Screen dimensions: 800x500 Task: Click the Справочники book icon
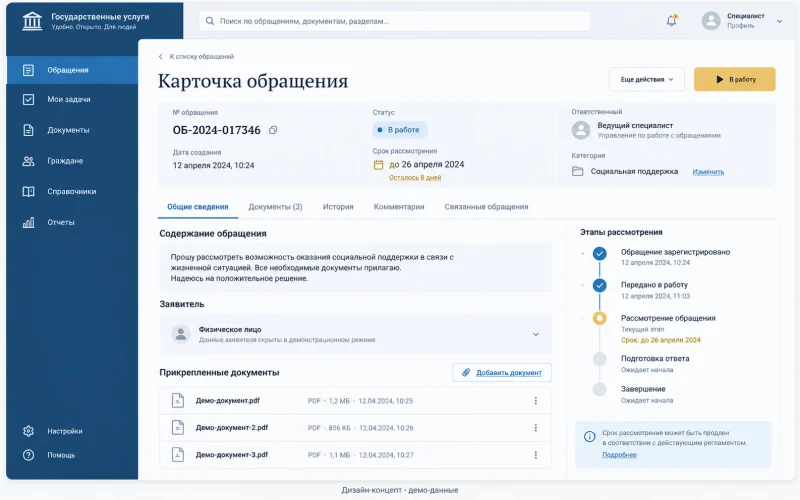click(x=29, y=191)
